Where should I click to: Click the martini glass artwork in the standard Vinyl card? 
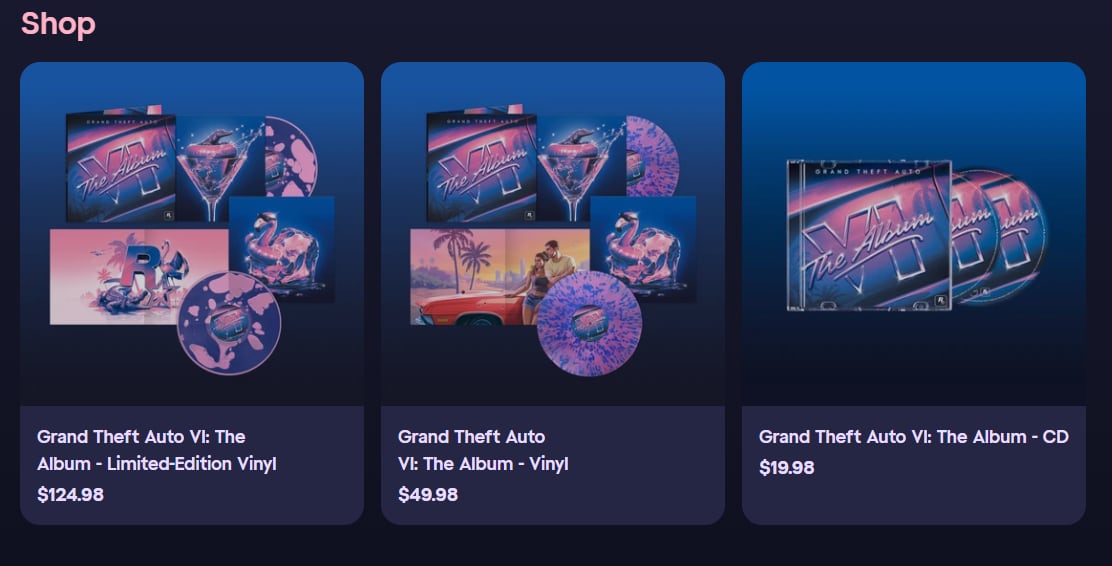point(581,169)
